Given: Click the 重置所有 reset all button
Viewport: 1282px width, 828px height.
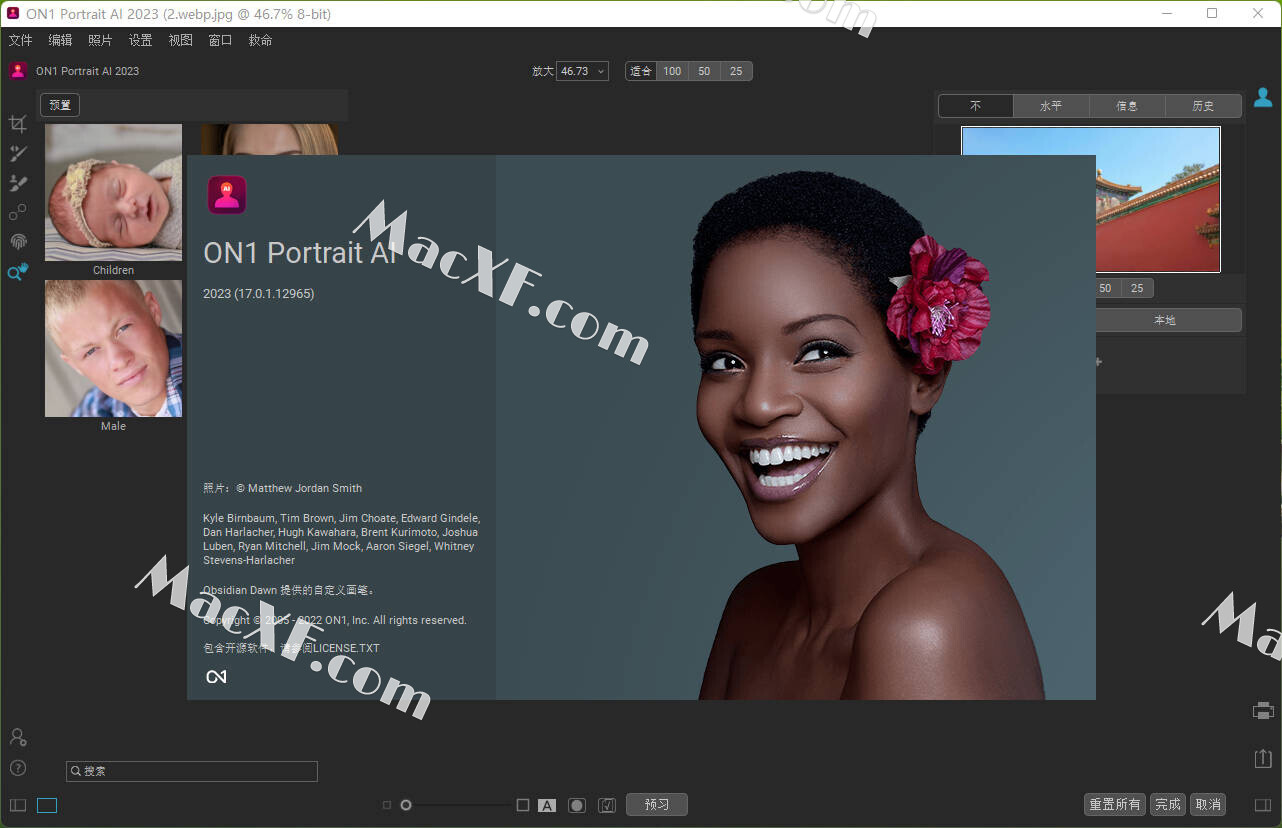Looking at the screenshot, I should coord(1115,805).
